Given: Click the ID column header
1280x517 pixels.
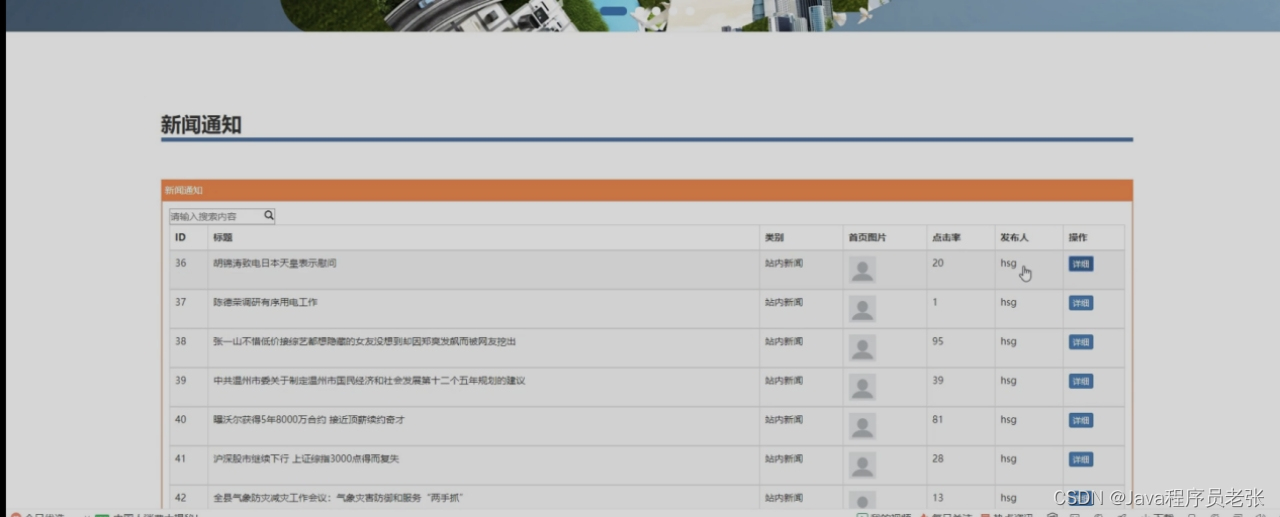Looking at the screenshot, I should [x=180, y=238].
